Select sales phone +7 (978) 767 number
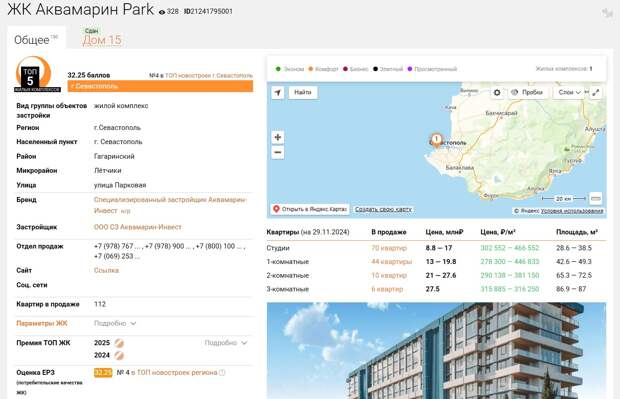The height and width of the screenshot is (399, 620). (117, 246)
